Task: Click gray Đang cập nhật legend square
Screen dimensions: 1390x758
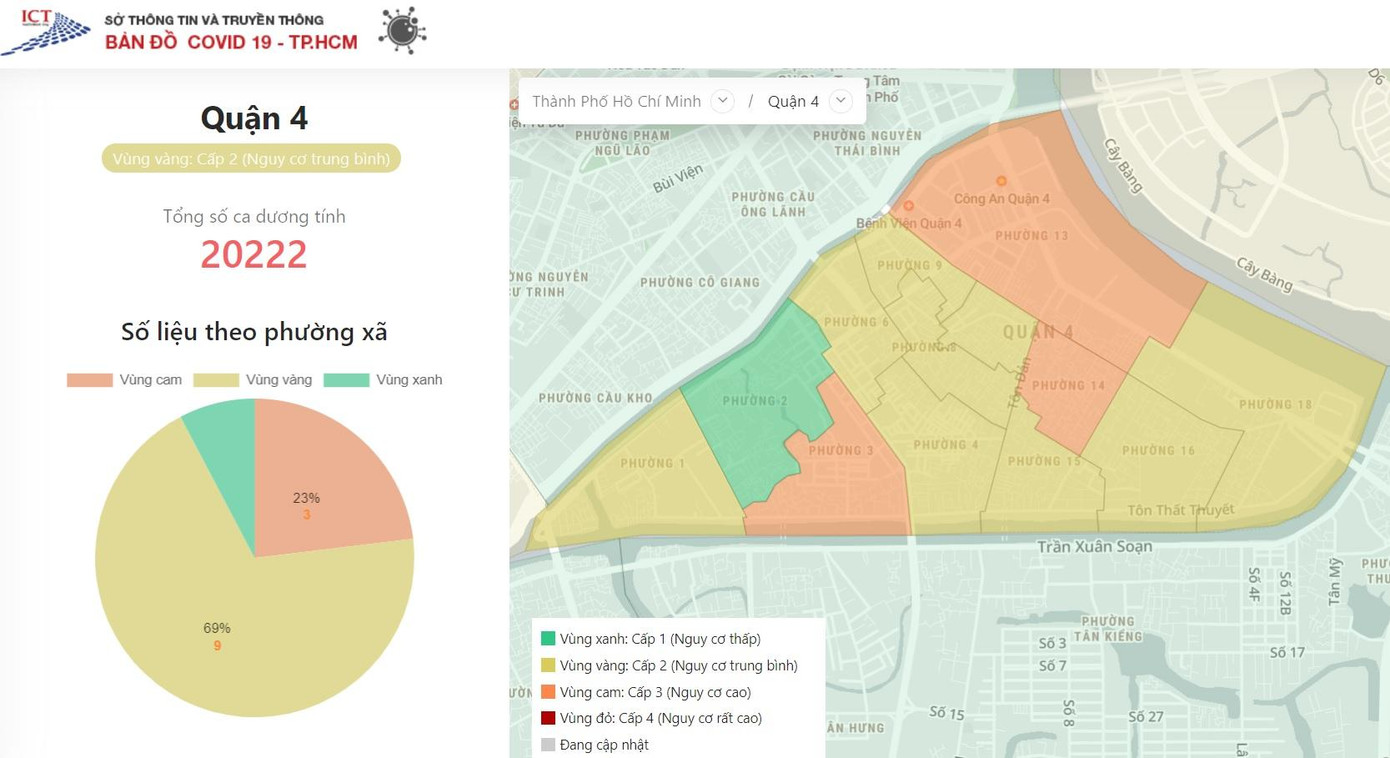Action: click(548, 745)
